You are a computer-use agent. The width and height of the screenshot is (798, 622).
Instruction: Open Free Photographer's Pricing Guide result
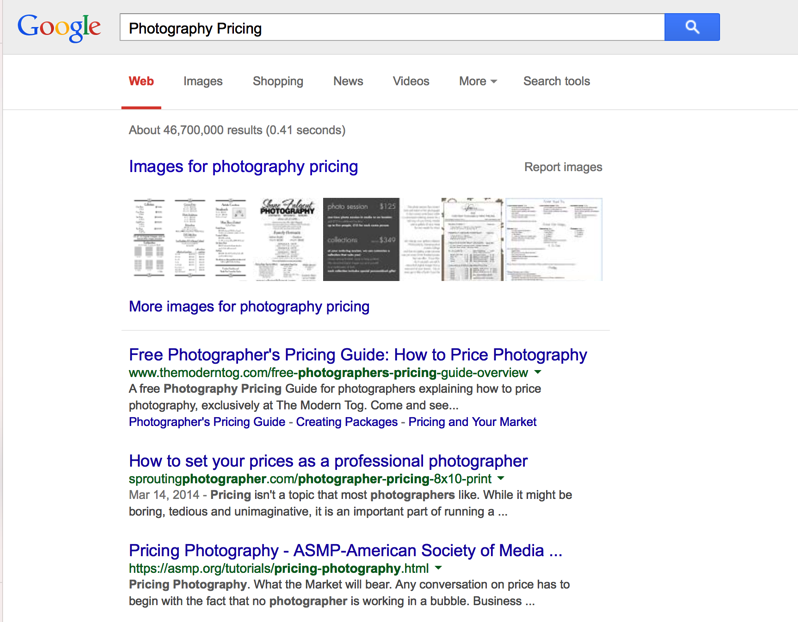(358, 354)
